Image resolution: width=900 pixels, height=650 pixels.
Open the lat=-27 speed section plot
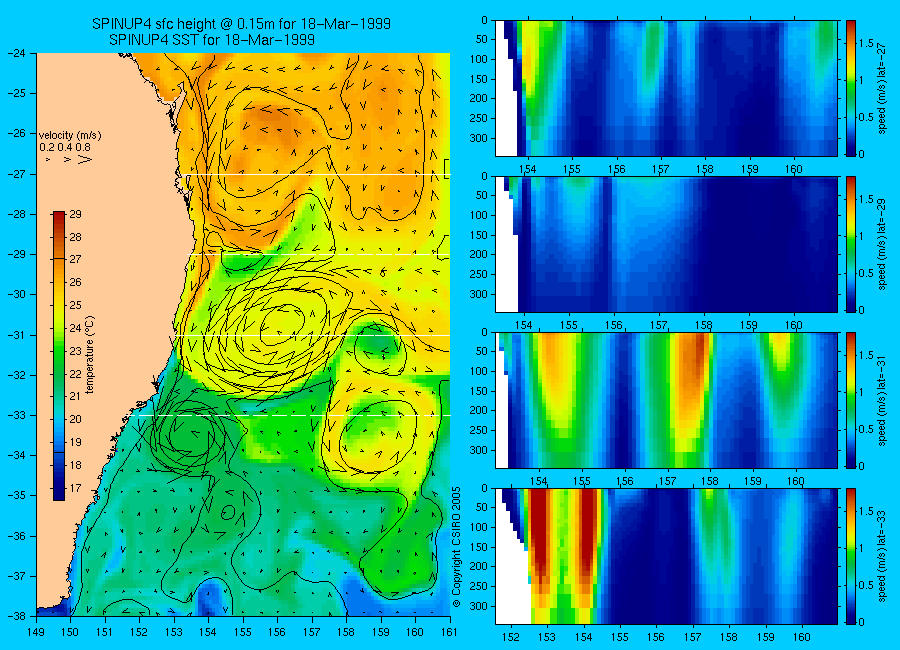click(x=666, y=88)
